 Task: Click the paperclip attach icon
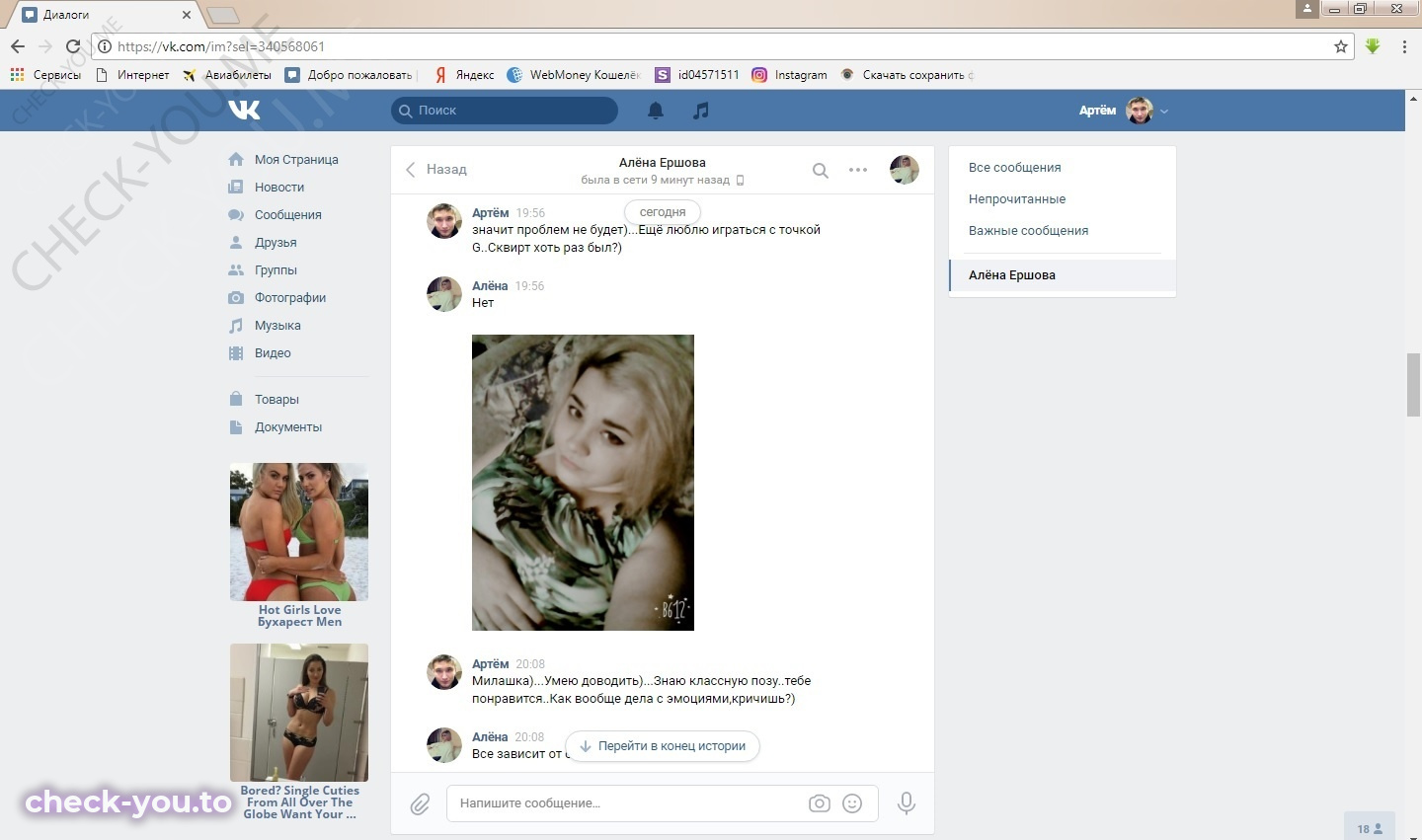point(420,803)
